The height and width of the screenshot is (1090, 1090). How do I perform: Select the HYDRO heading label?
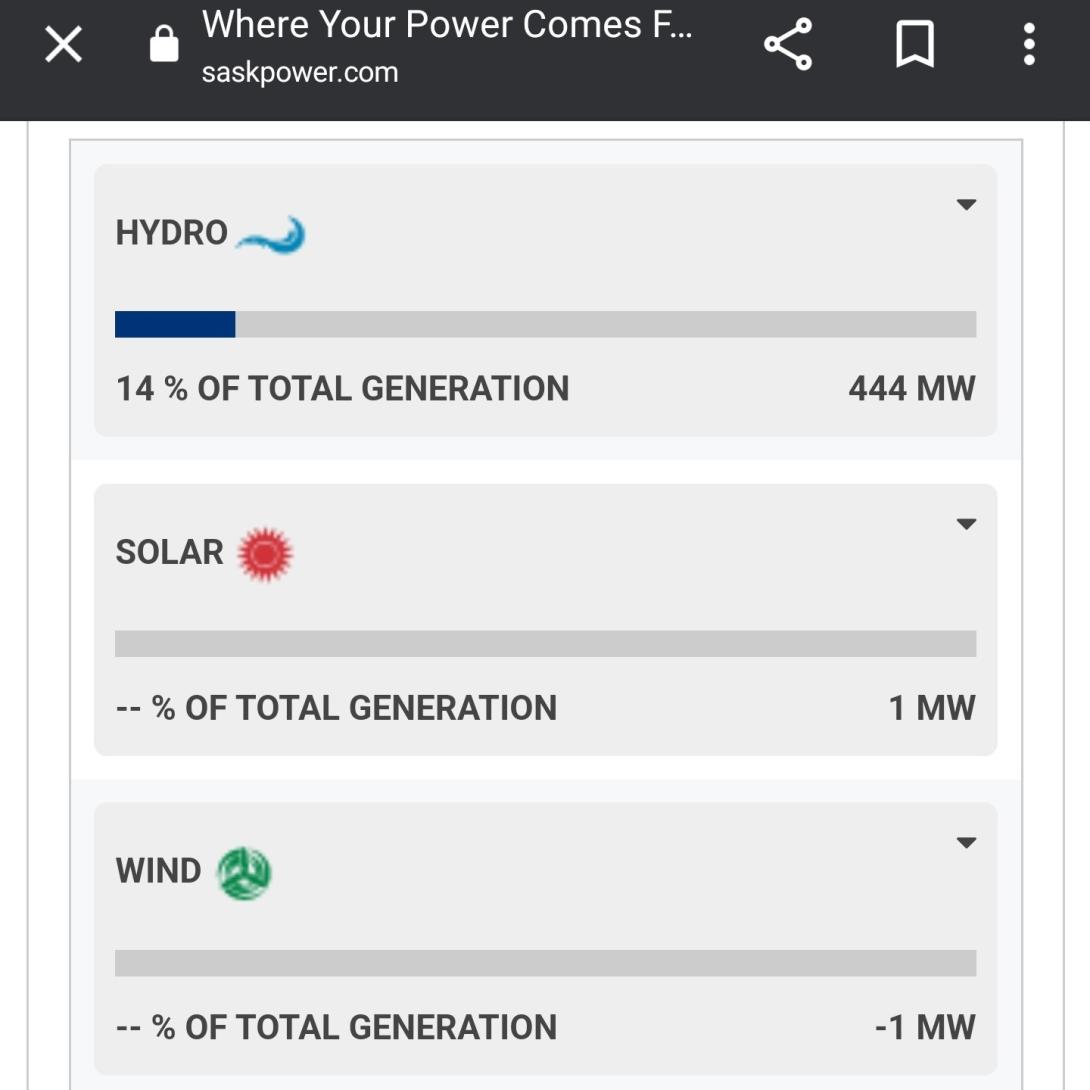coord(172,233)
